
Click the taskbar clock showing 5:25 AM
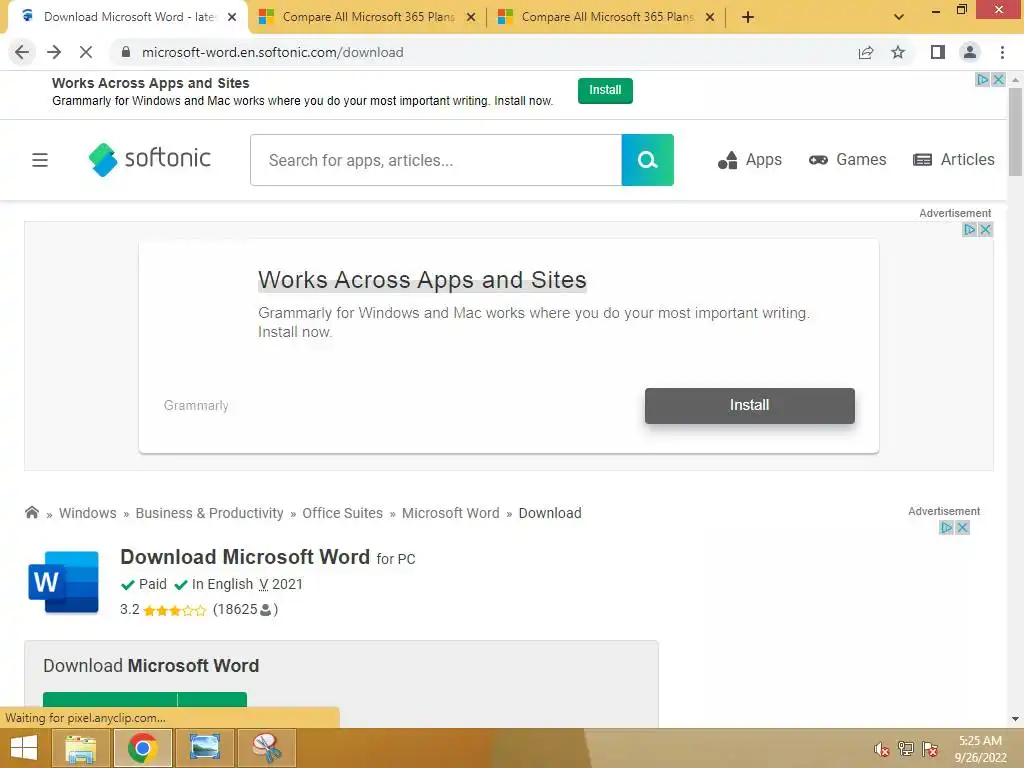[x=980, y=749]
